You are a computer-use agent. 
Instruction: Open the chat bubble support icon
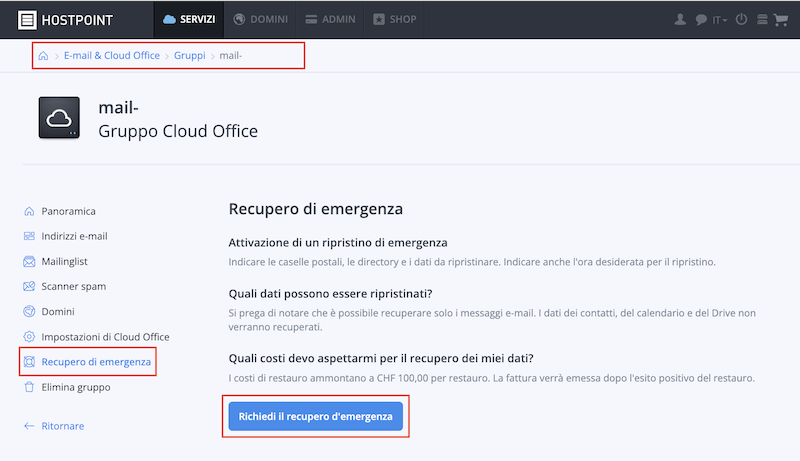click(701, 20)
